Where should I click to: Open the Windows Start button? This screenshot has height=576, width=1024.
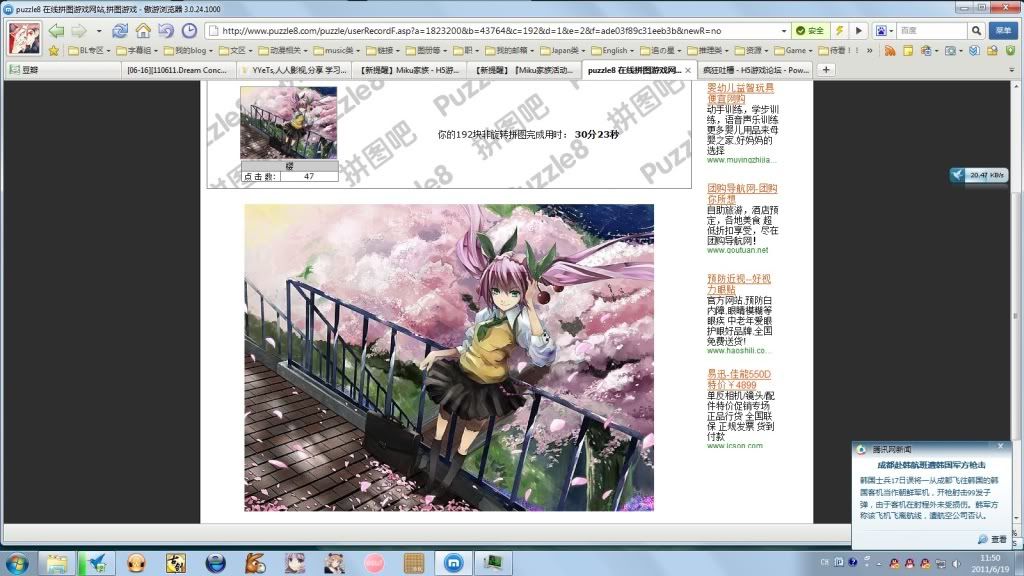click(18, 562)
